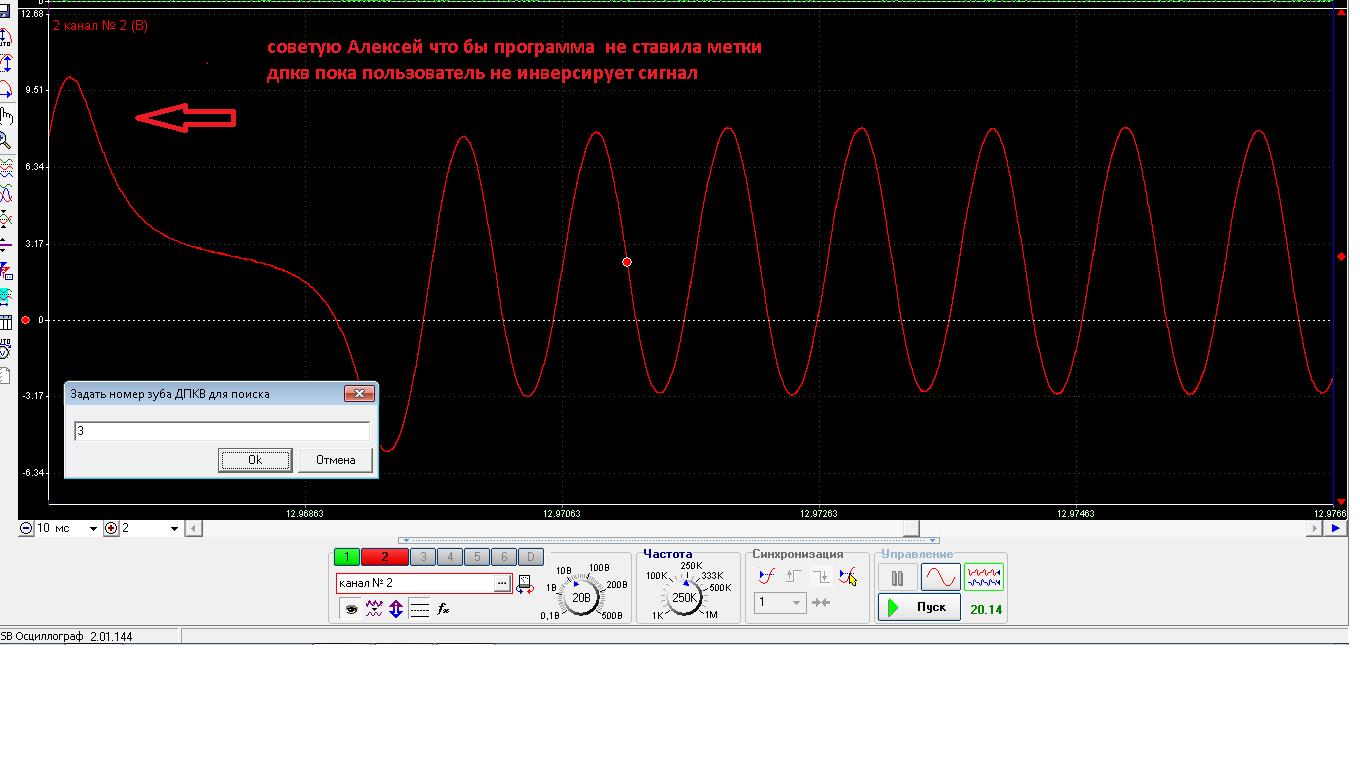This screenshot has width=1360, height=768.
Task: Select the magnifier zoom tool
Action: point(5,141)
